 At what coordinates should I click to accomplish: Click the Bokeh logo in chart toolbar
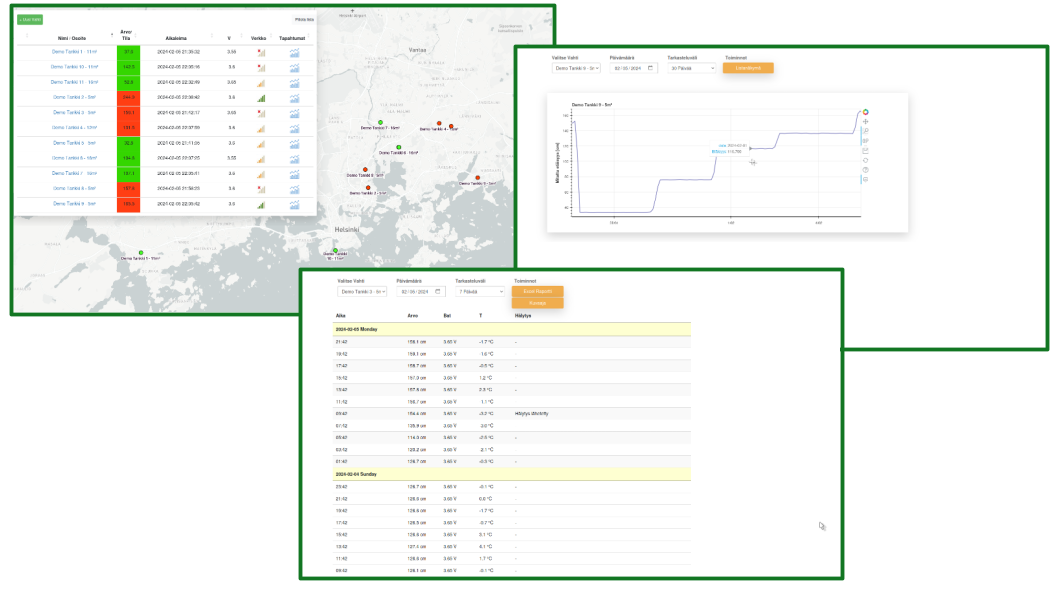coord(866,112)
